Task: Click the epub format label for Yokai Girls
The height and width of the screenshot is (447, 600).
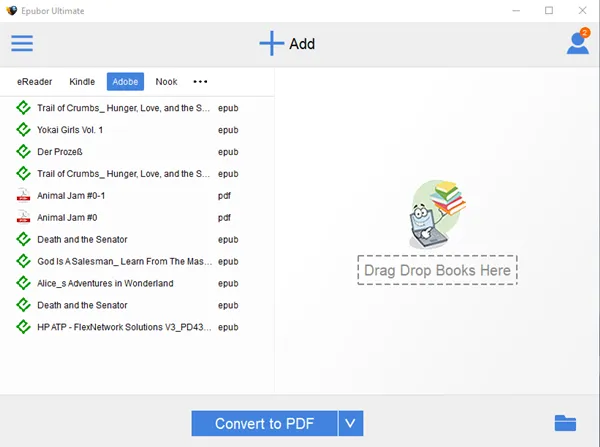Action: click(x=228, y=130)
